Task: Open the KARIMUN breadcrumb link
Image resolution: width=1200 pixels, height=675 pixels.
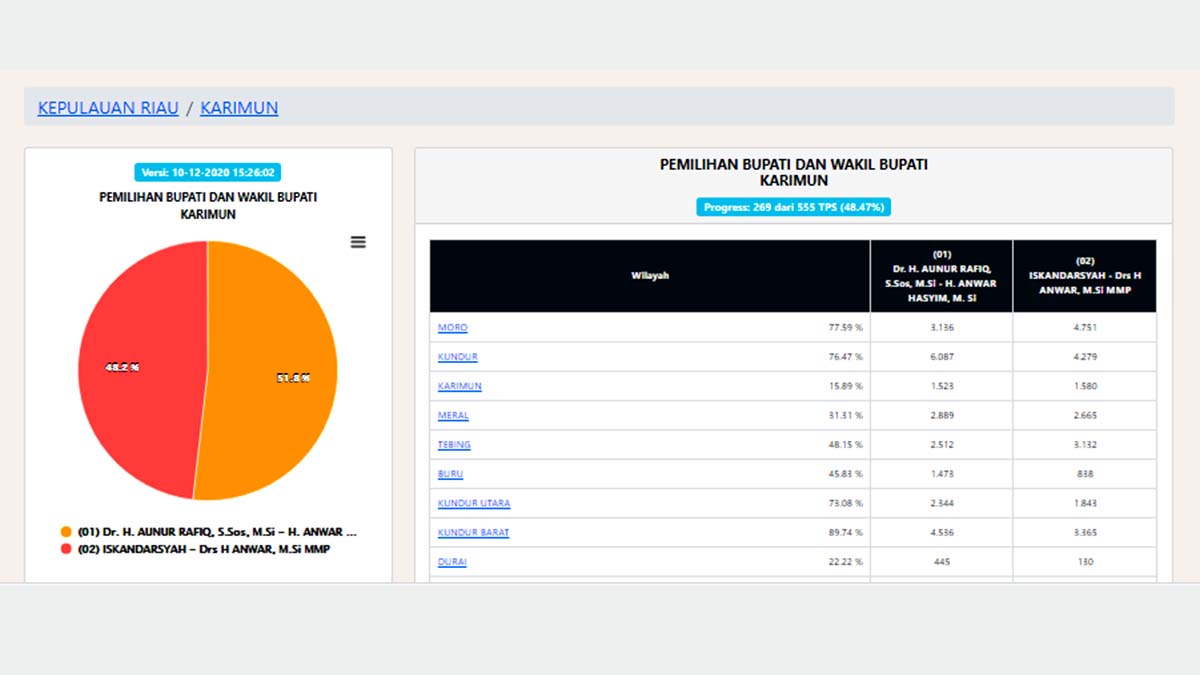Action: (x=239, y=107)
